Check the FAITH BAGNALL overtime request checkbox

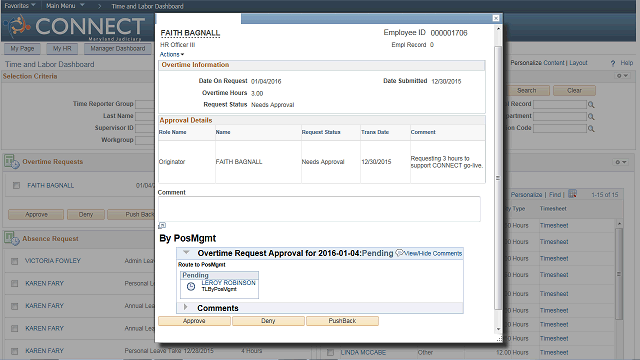point(16,186)
